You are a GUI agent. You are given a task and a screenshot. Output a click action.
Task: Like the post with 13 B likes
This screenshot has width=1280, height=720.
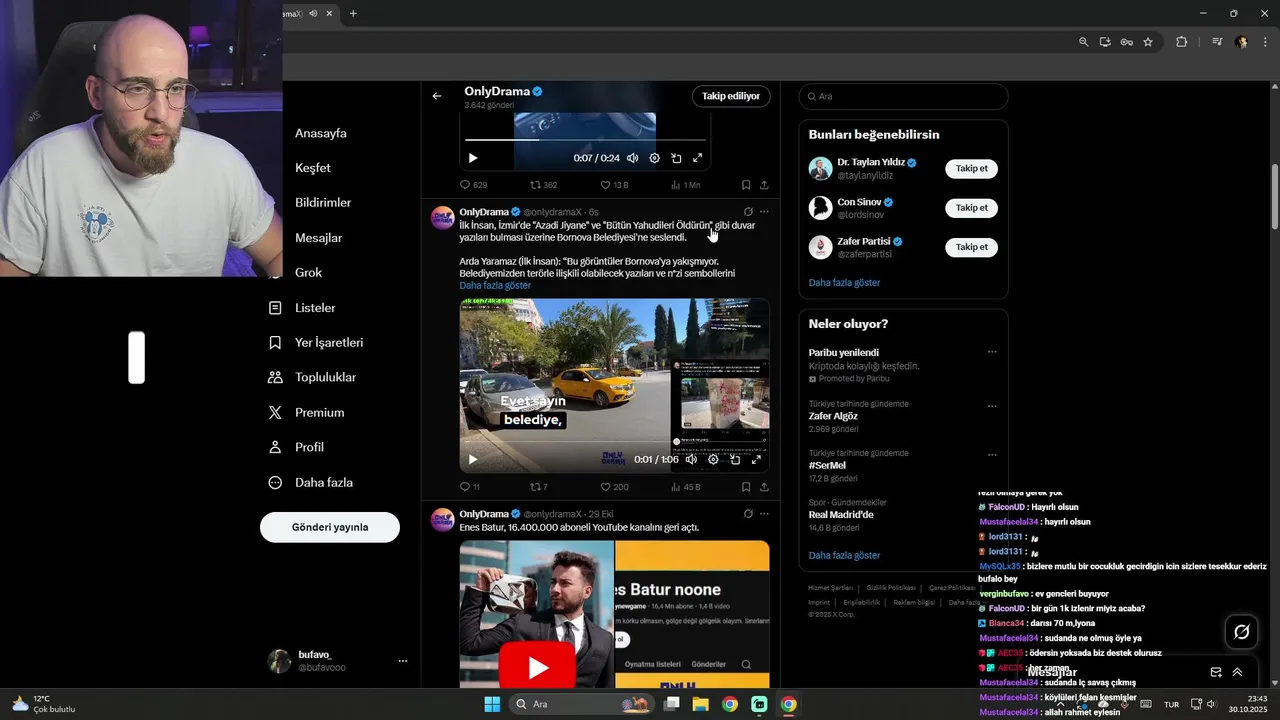point(614,185)
